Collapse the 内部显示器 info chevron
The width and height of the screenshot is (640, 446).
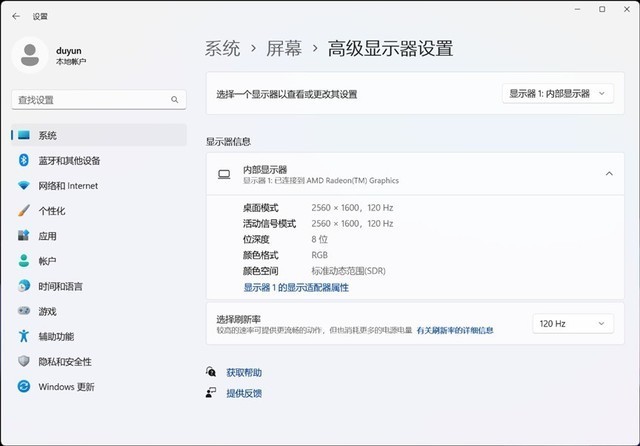(609, 174)
